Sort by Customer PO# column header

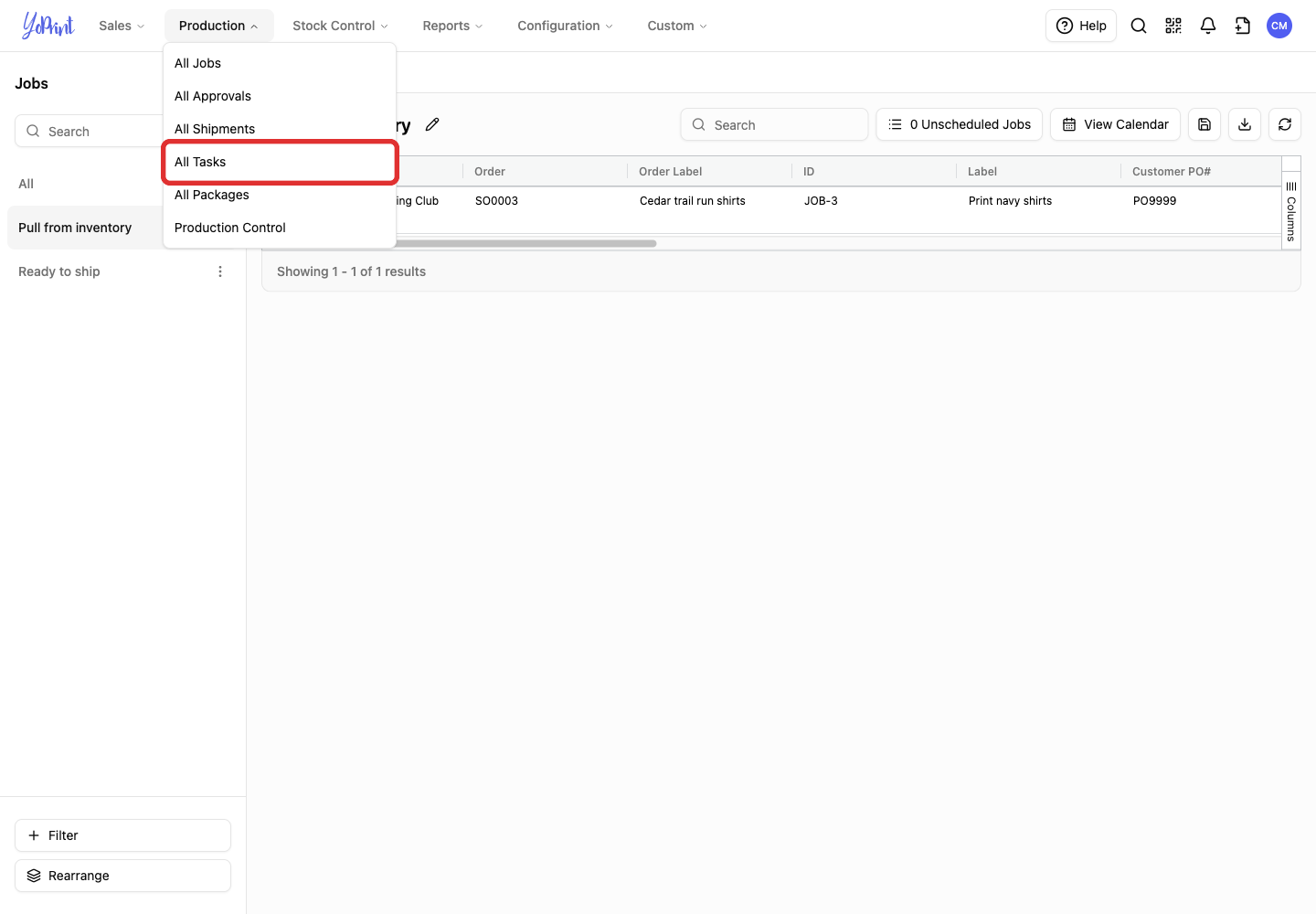tap(1201, 171)
